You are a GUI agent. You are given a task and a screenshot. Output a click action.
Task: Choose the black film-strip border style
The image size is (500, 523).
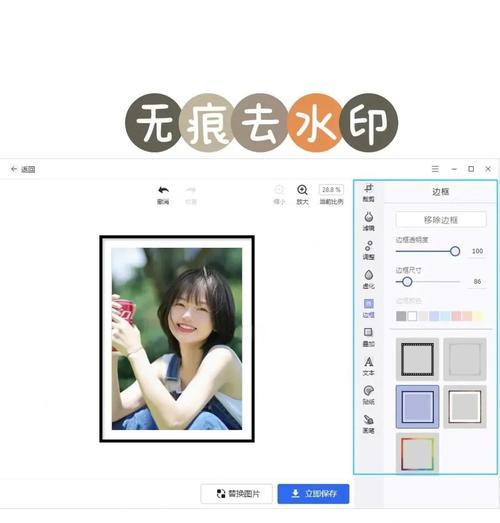point(417,359)
